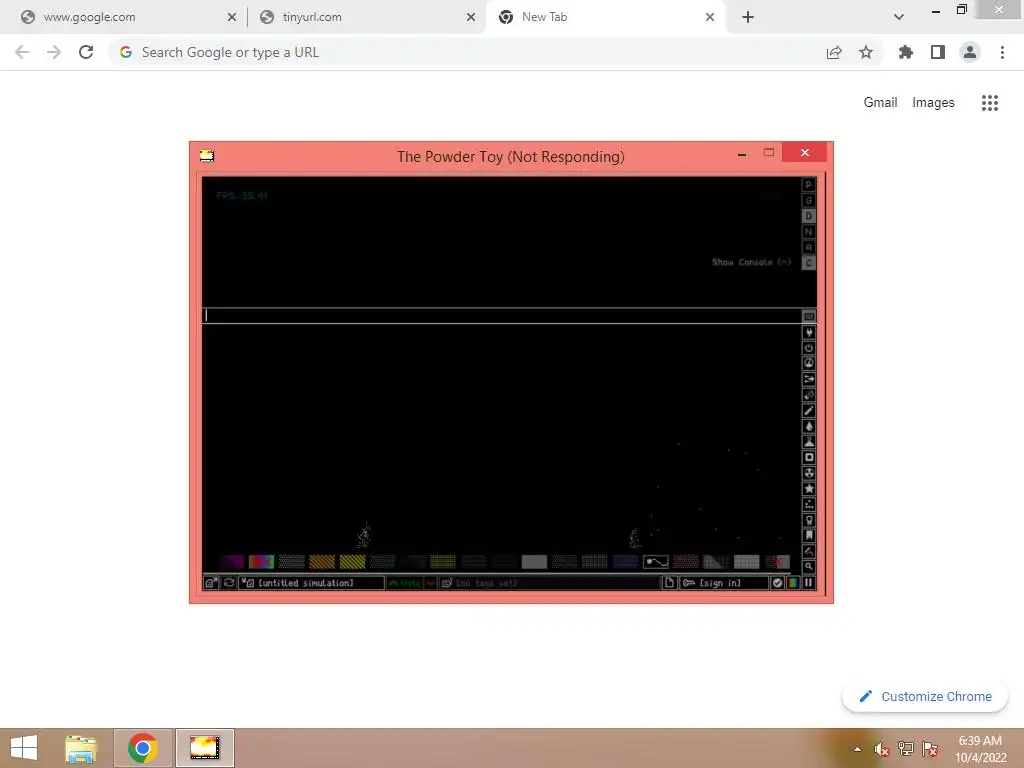Open the rainbow renderer options icon

click(x=793, y=583)
